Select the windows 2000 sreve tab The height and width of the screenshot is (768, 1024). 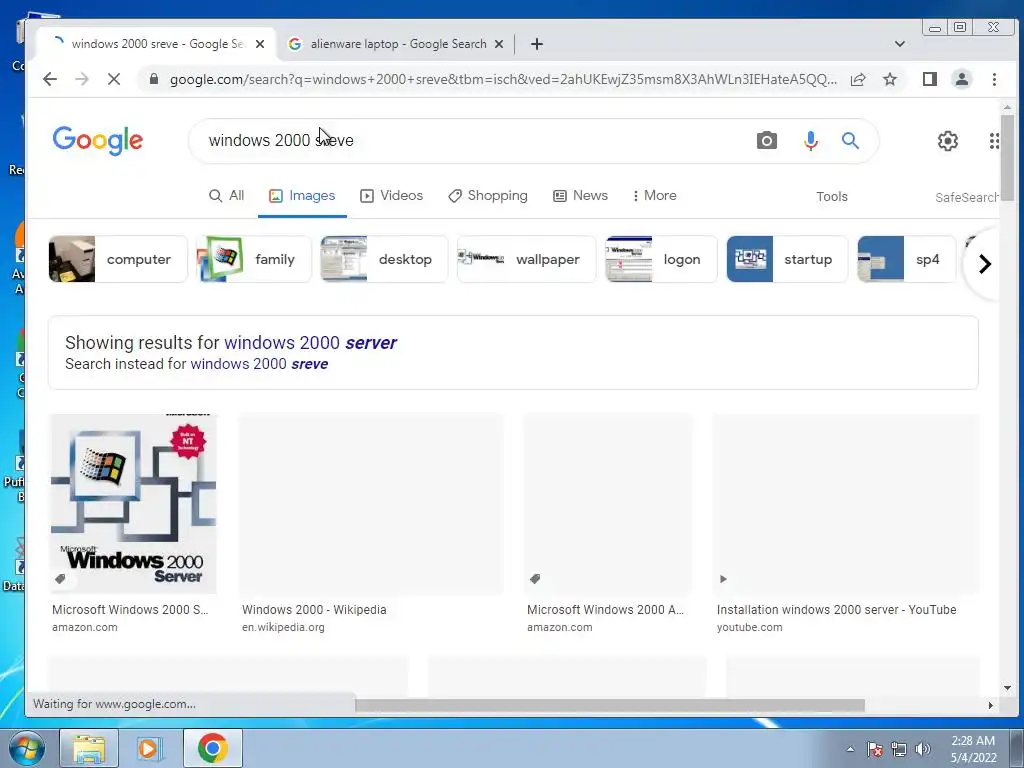(x=158, y=44)
